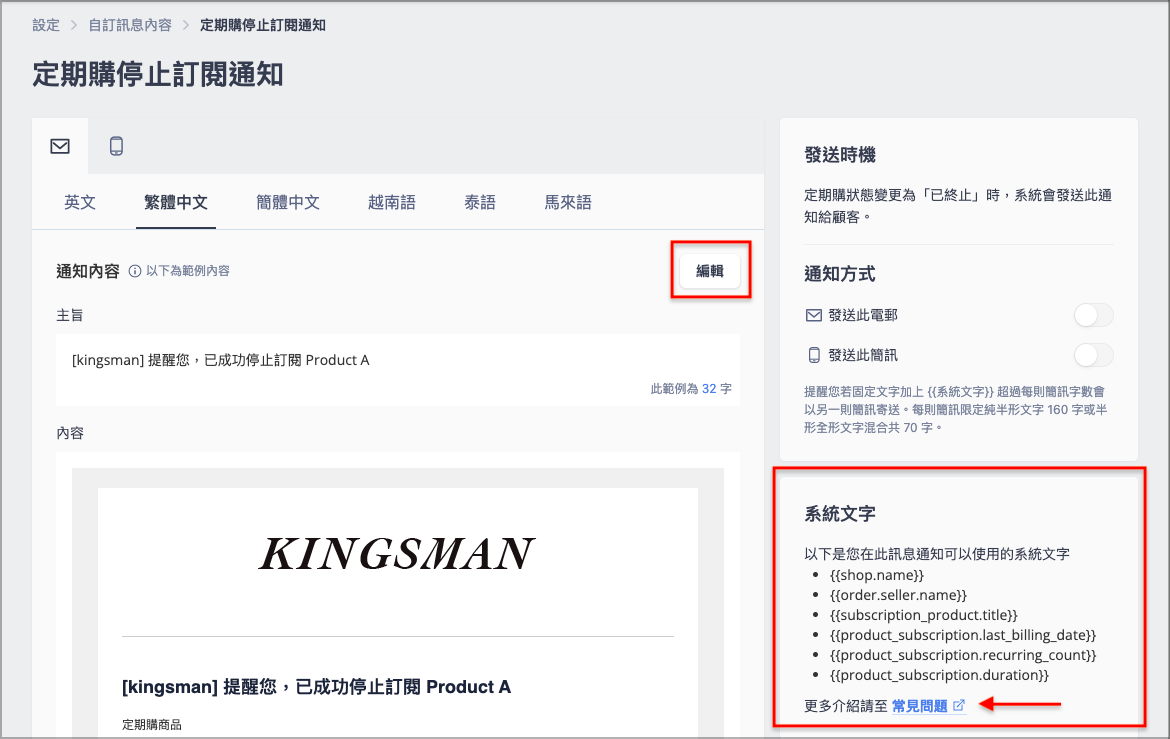Viewport: 1170px width, 739px height.
Task: Switch to the 繁體中文 language tab
Action: [176, 202]
